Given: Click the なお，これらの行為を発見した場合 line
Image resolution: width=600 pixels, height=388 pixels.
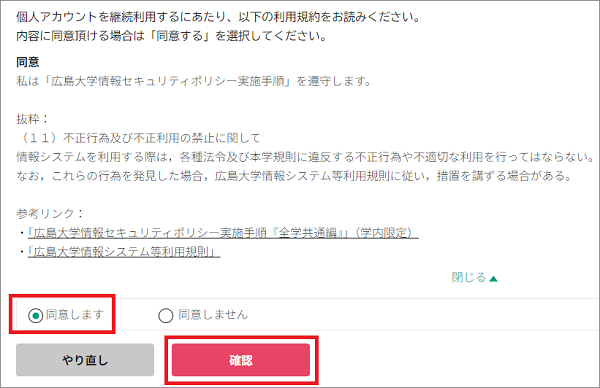Looking at the screenshot, I should (x=295, y=176).
